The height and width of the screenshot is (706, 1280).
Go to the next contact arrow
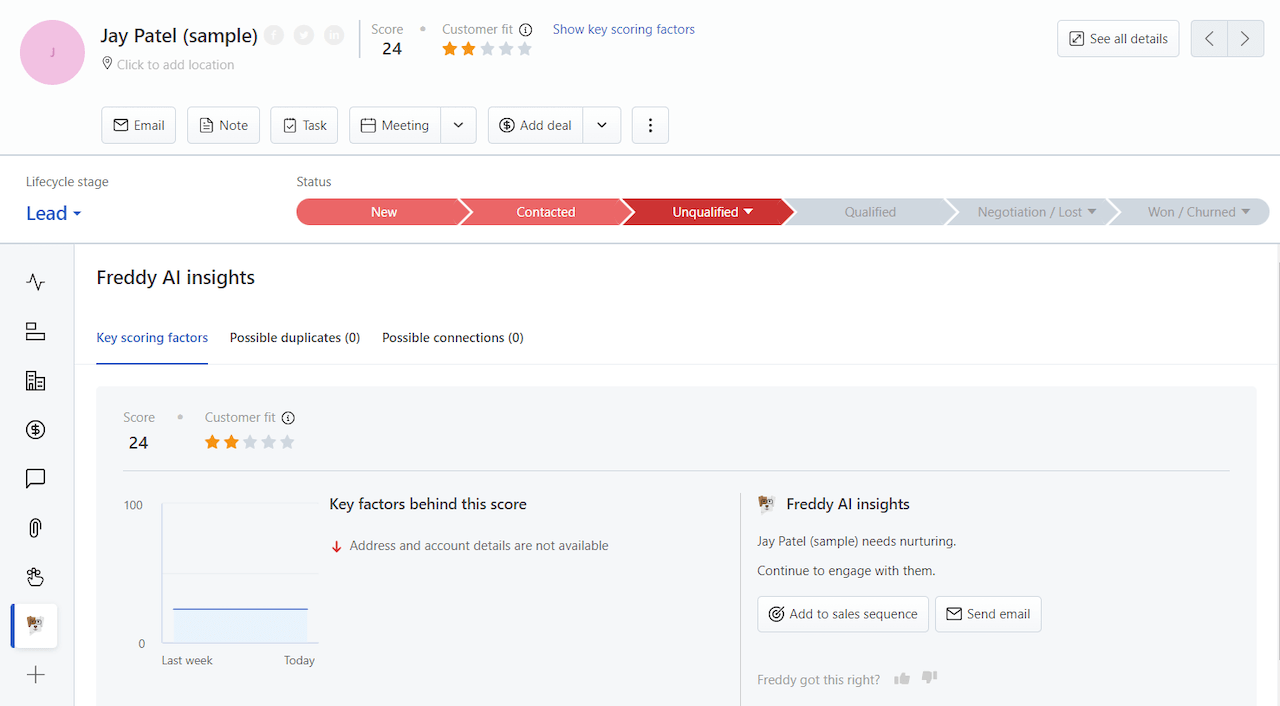[x=1245, y=39]
